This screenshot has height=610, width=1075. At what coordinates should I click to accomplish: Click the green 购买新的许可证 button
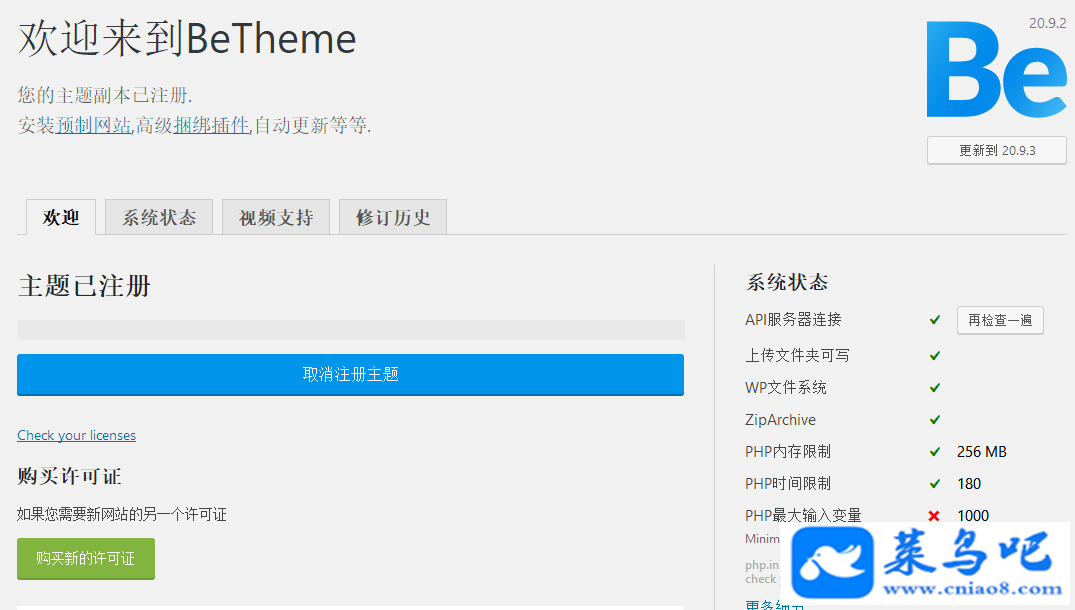[x=86, y=559]
